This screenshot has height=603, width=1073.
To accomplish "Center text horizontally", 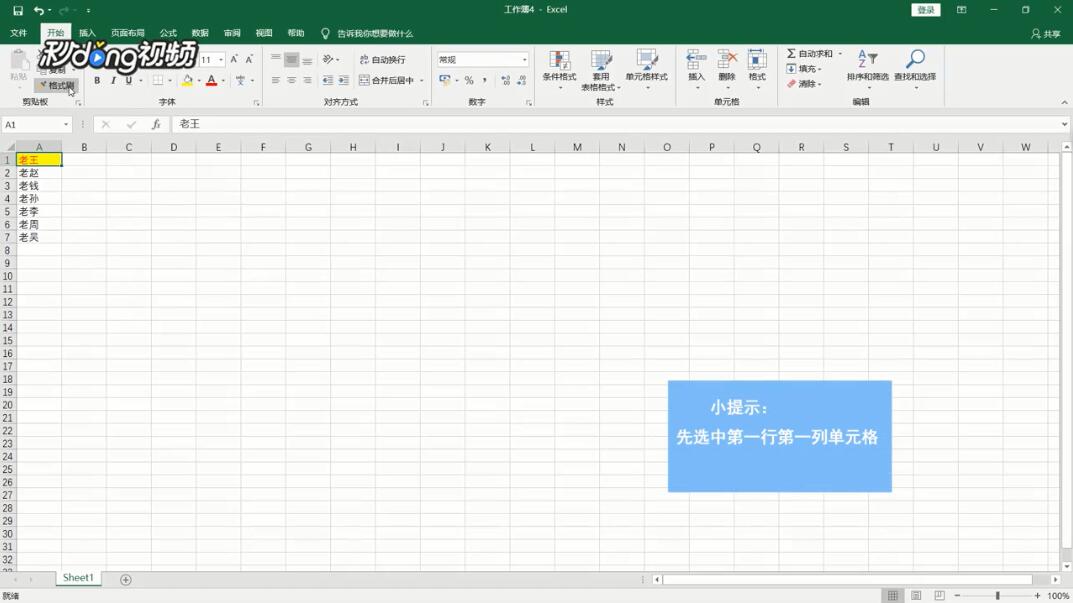I will pos(292,81).
